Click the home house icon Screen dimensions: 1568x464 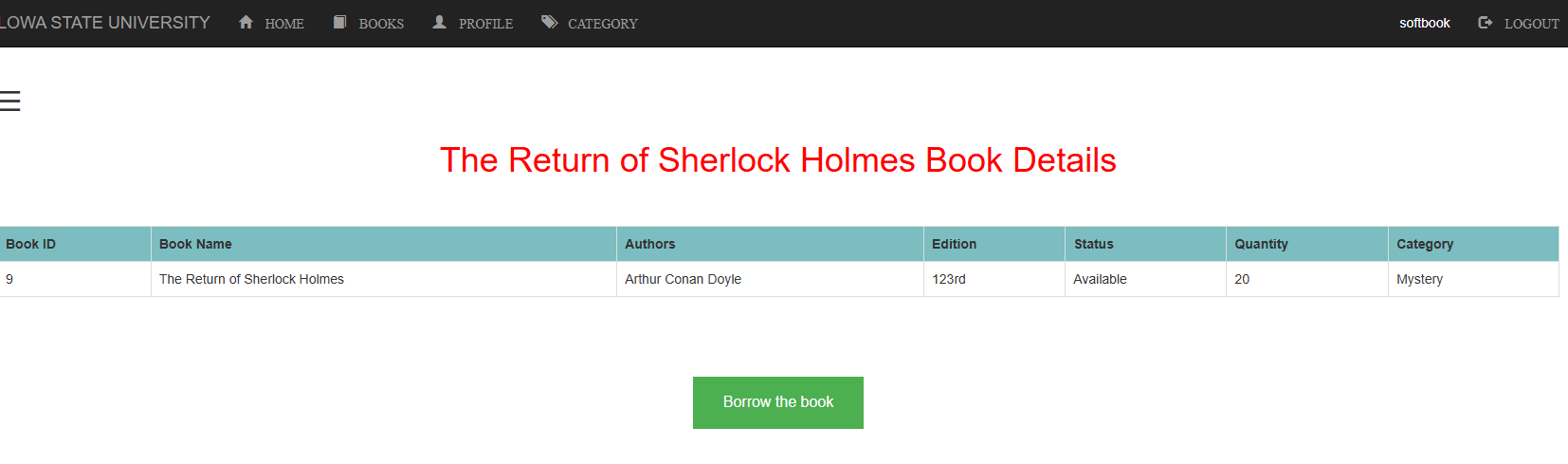246,22
